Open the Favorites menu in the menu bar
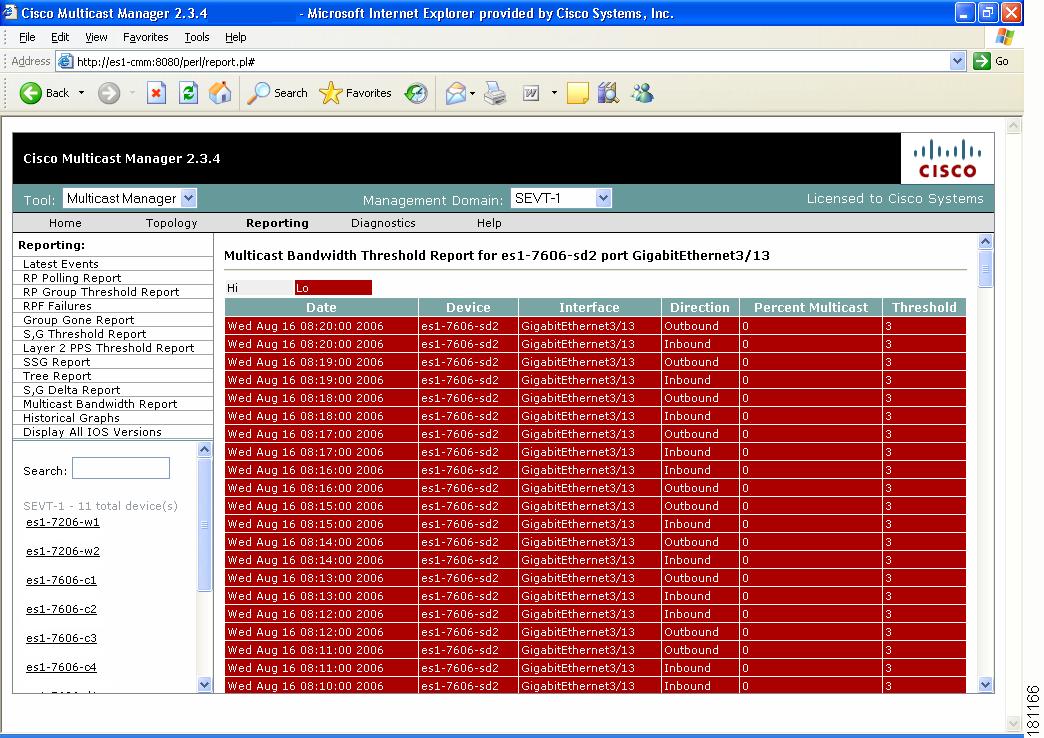The width and height of the screenshot is (1044, 738). tap(146, 37)
